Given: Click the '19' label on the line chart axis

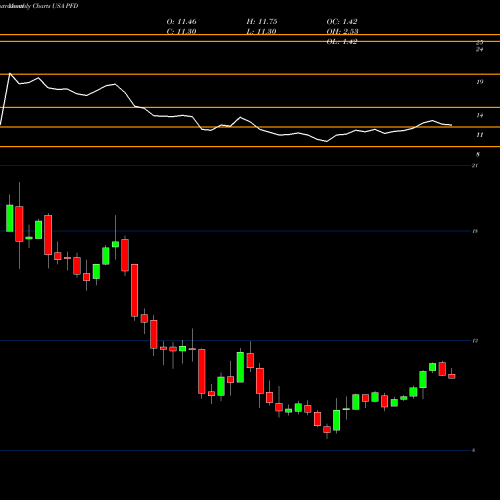Looking at the screenshot, I should pyautogui.click(x=479, y=82).
